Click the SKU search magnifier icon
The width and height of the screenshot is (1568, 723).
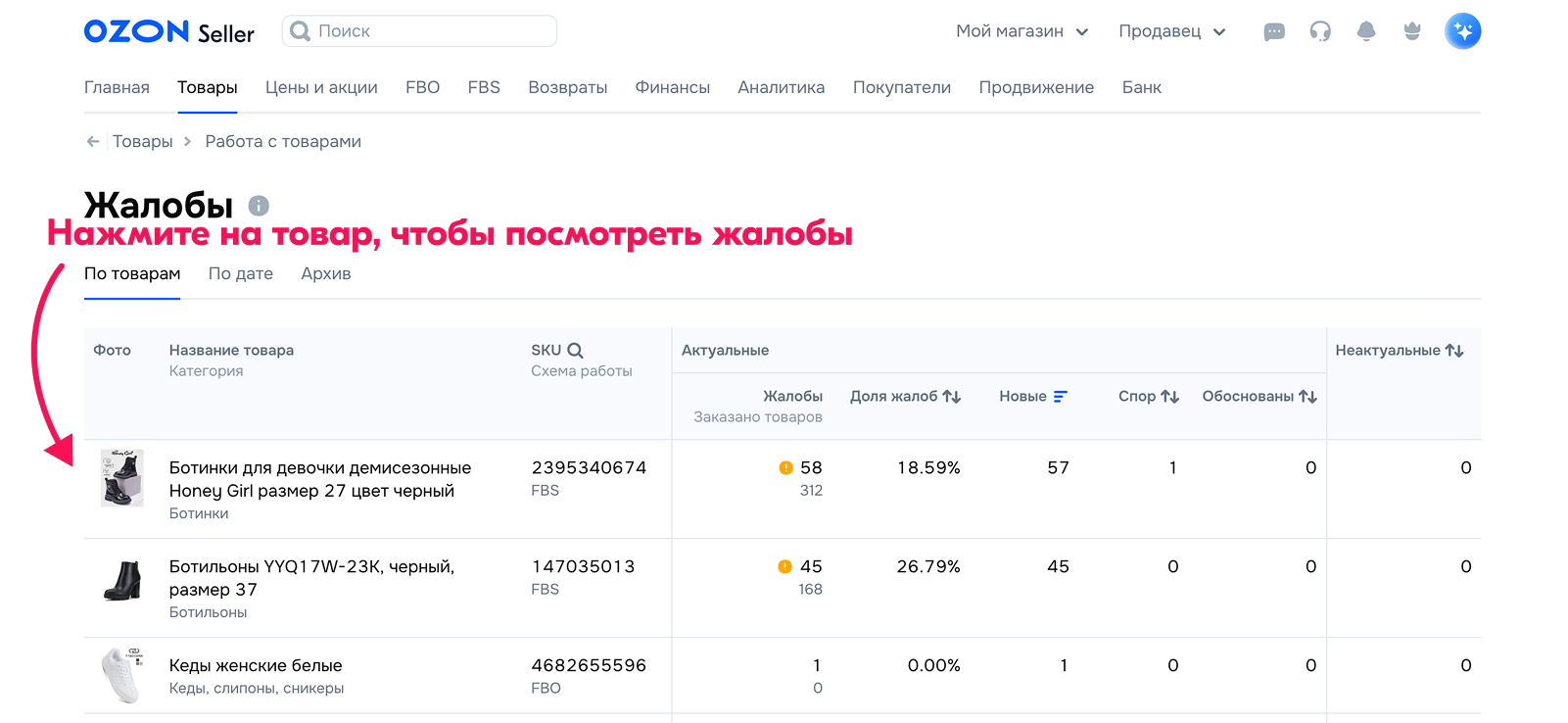click(575, 351)
